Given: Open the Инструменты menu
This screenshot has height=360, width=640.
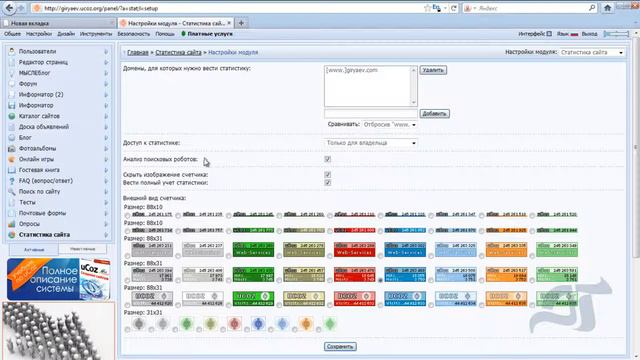Looking at the screenshot, I should coord(96,34).
